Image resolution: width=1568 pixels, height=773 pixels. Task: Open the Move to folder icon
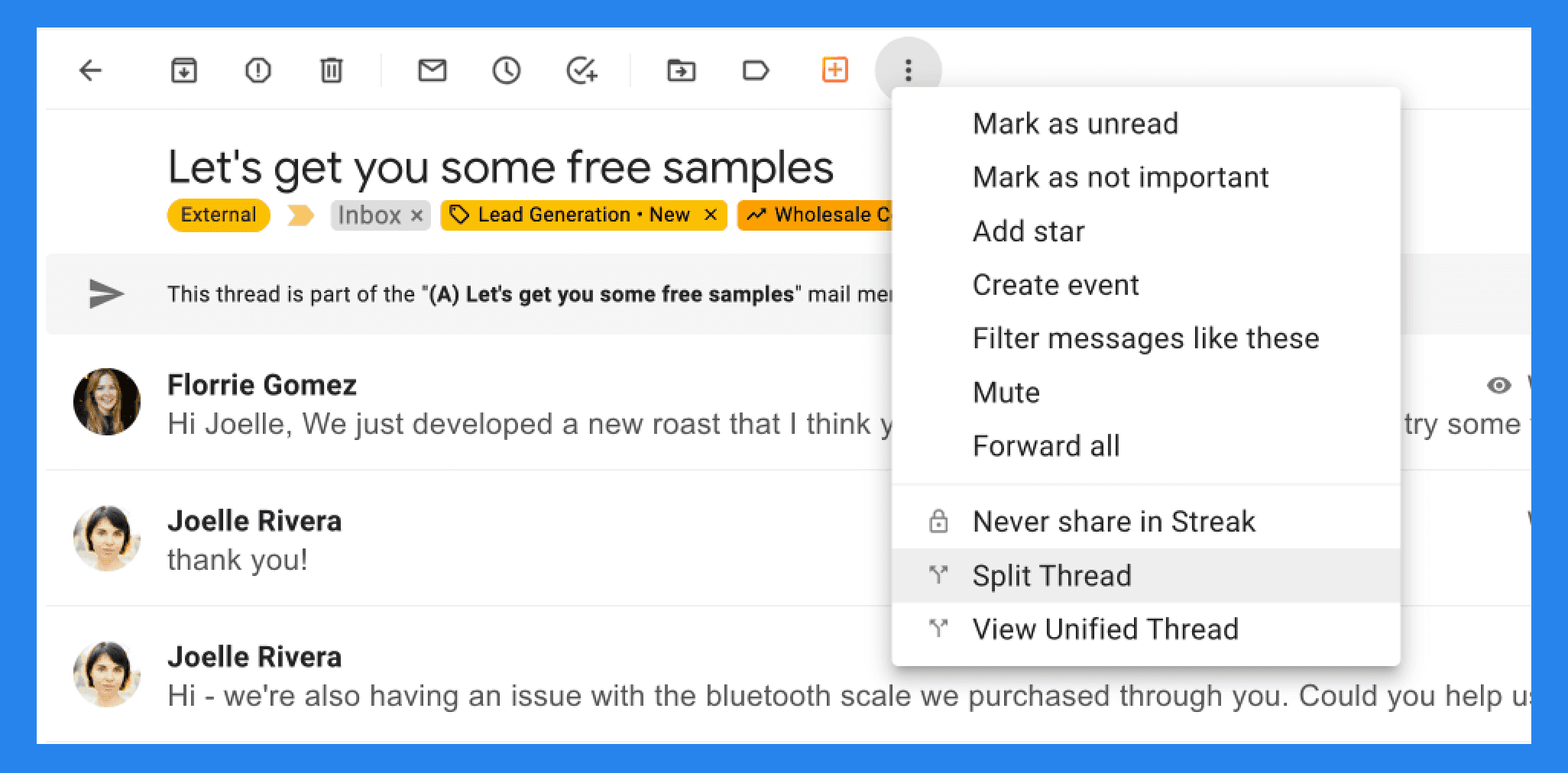681,71
